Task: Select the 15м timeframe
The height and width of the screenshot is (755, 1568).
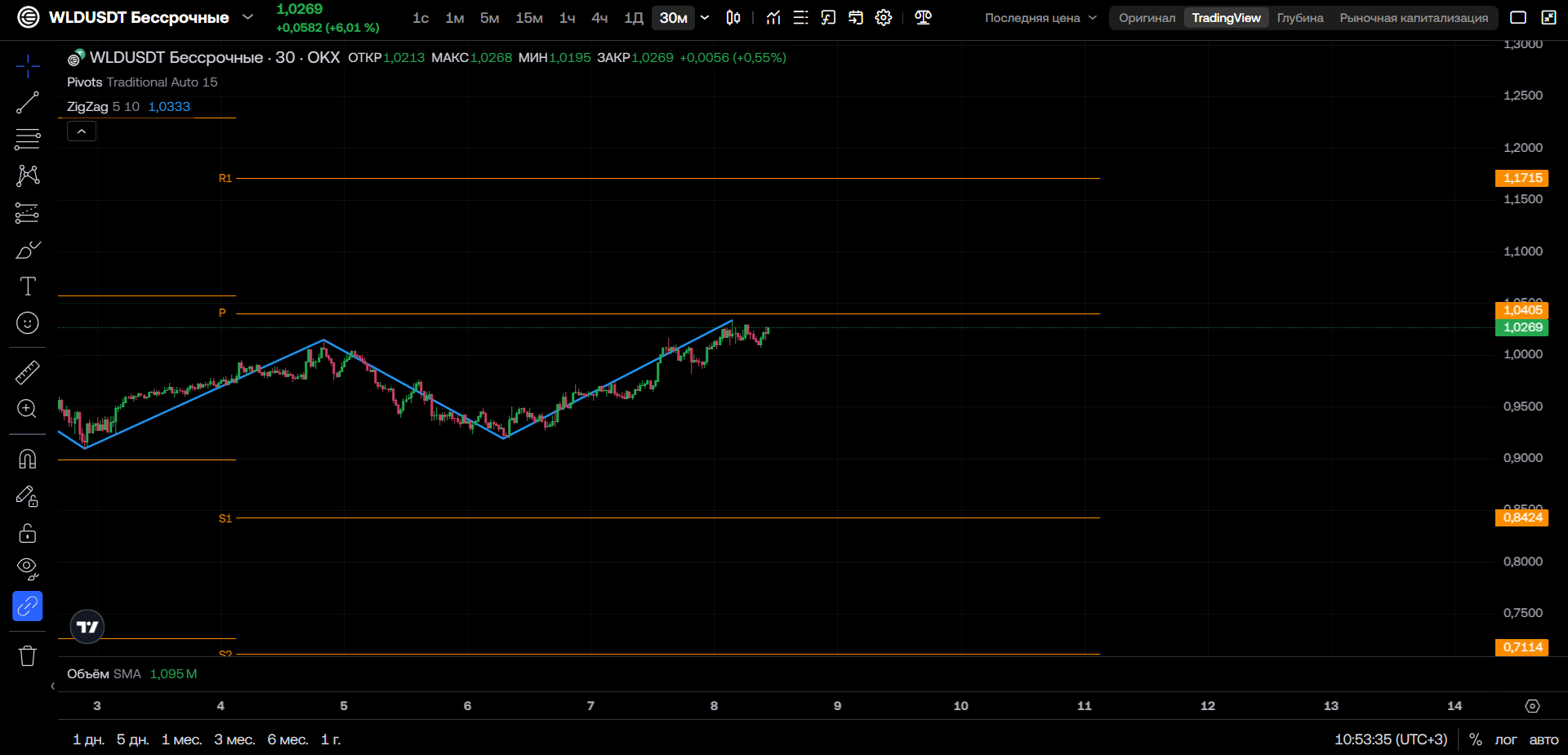Action: click(529, 18)
